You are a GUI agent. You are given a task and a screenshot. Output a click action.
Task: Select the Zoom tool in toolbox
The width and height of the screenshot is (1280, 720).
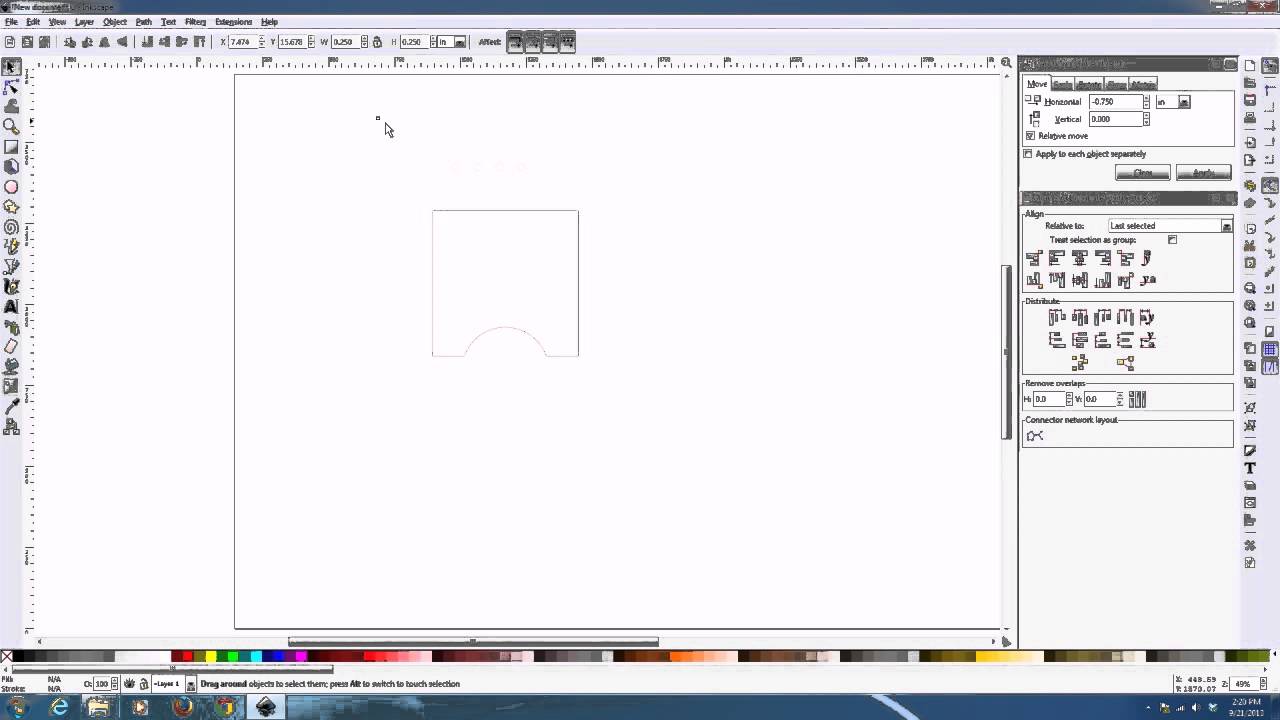[11, 127]
